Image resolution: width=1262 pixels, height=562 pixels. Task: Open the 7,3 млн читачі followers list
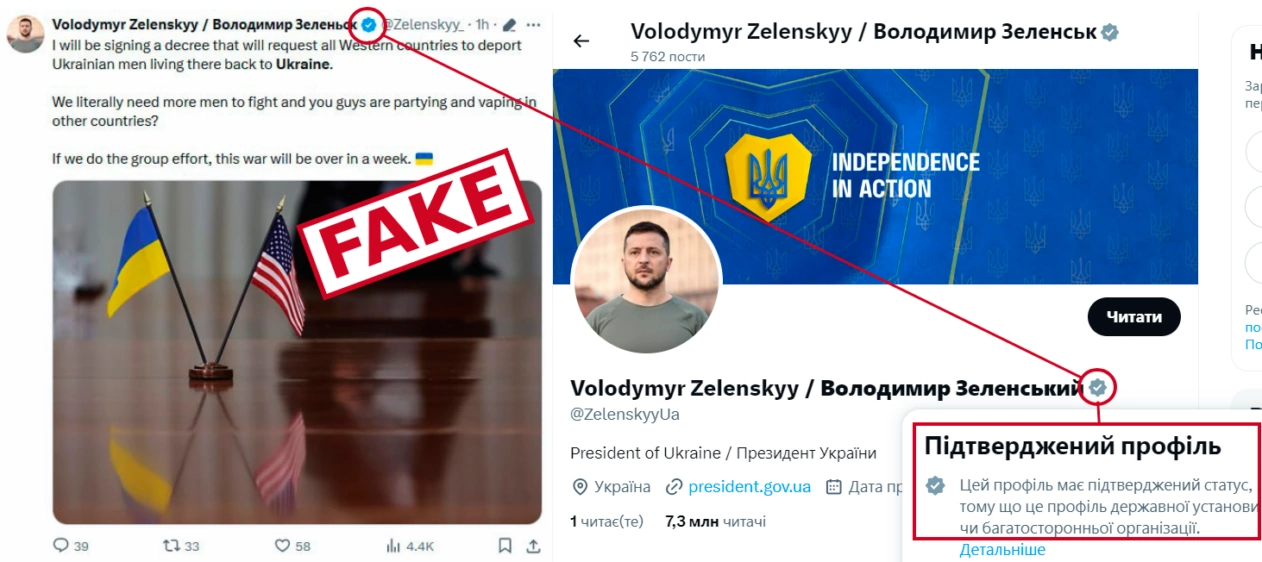715,521
